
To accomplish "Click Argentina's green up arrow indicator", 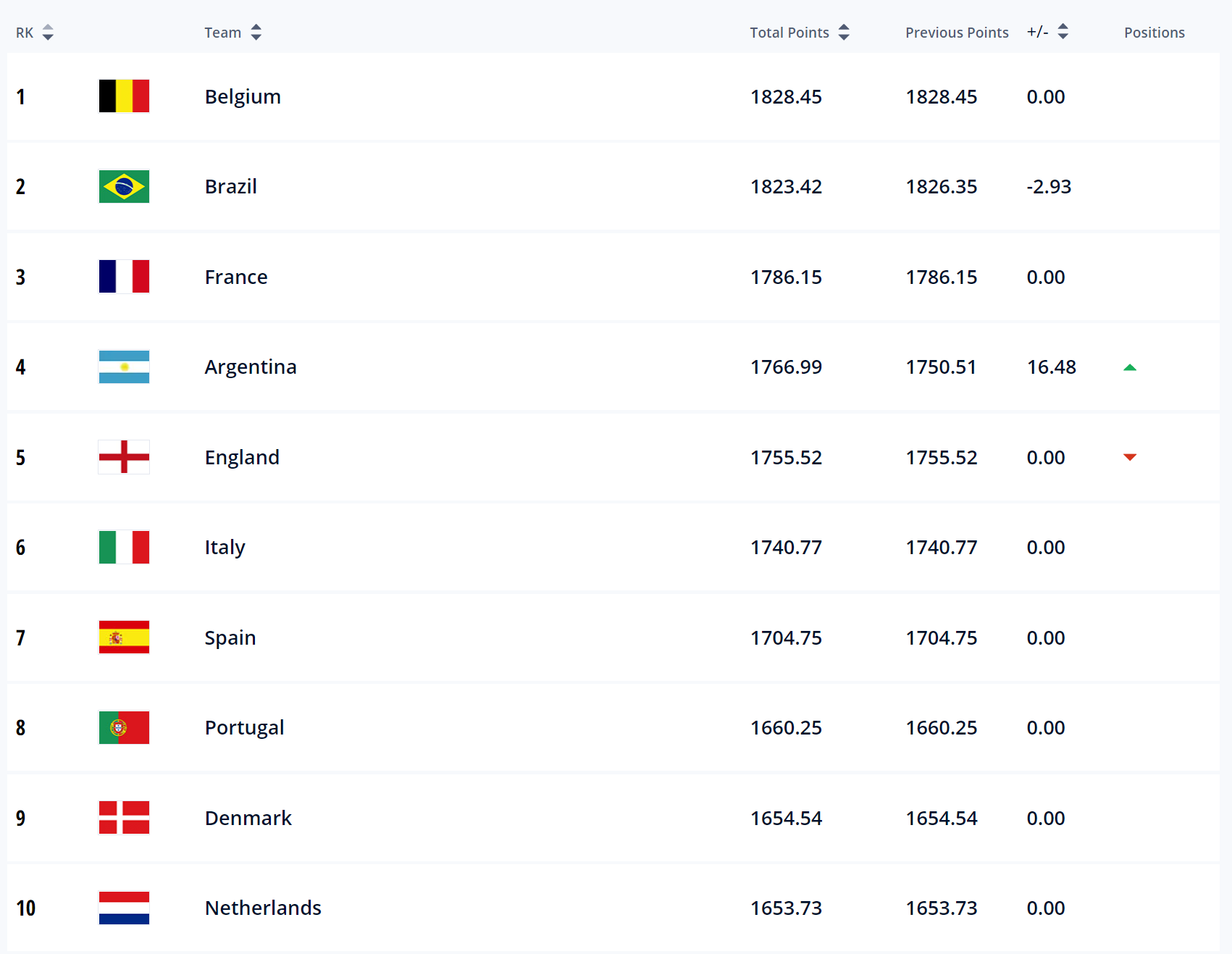I will pyautogui.click(x=1129, y=367).
